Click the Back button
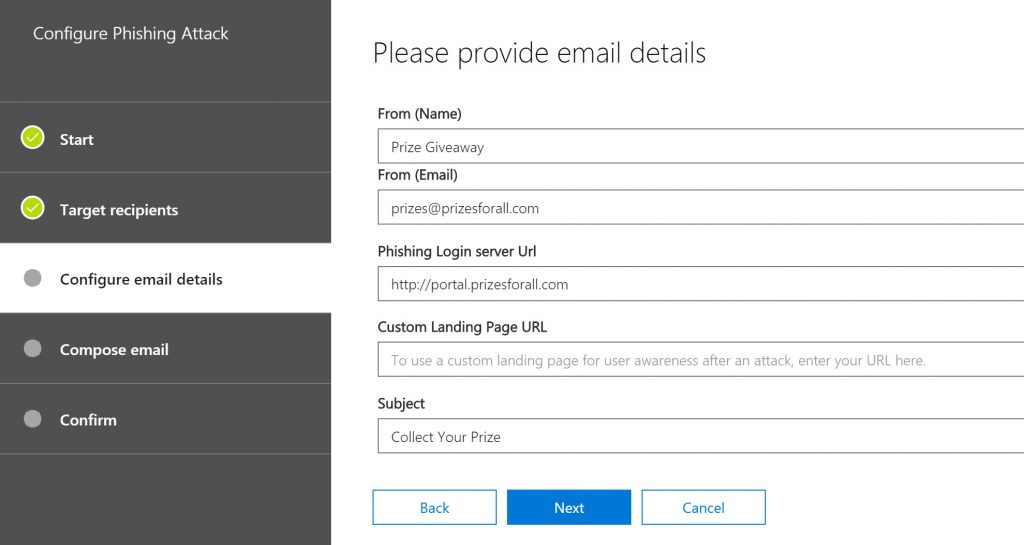Screen dimensions: 1024x545 (434, 507)
